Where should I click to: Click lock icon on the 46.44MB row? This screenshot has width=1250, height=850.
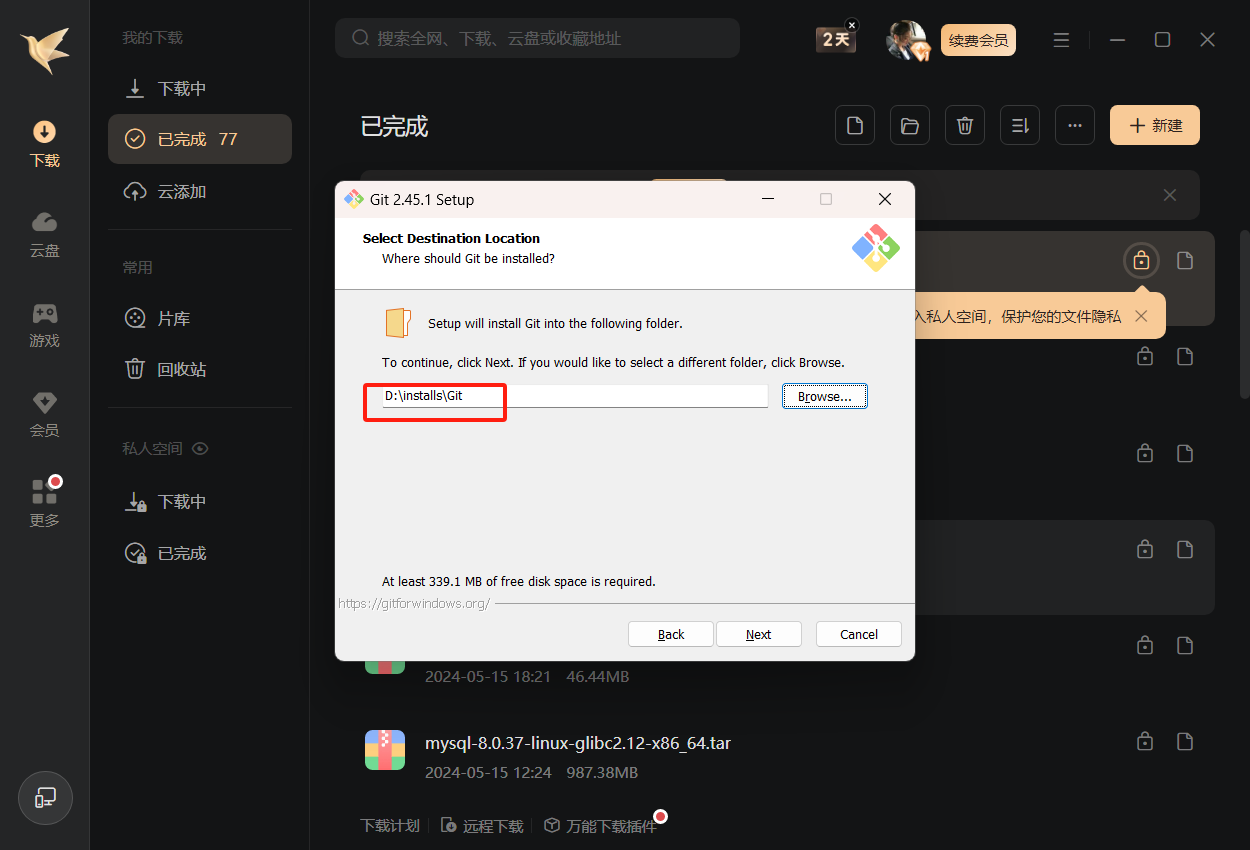[1145, 645]
